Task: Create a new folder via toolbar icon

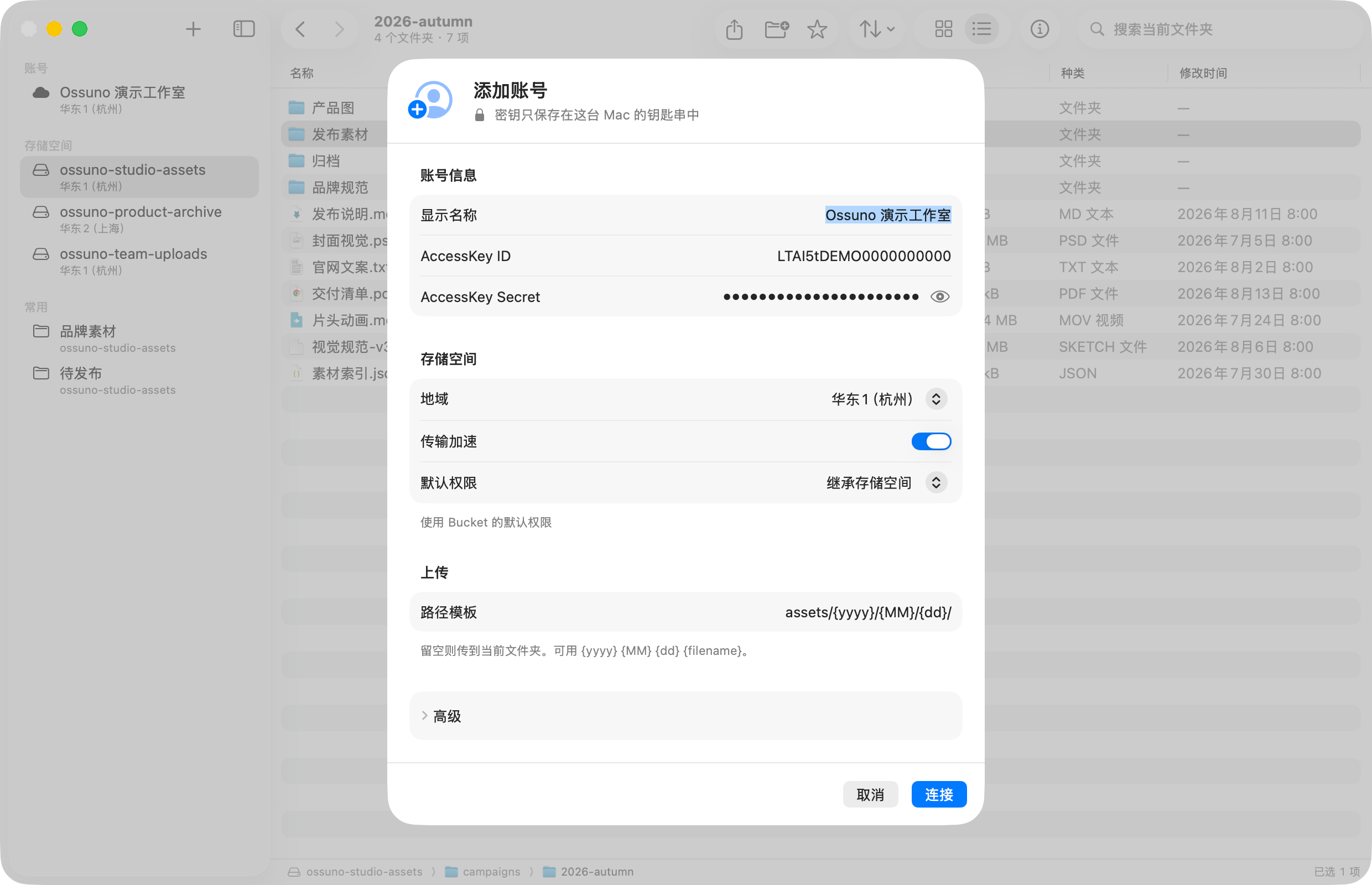Action: coord(777,29)
